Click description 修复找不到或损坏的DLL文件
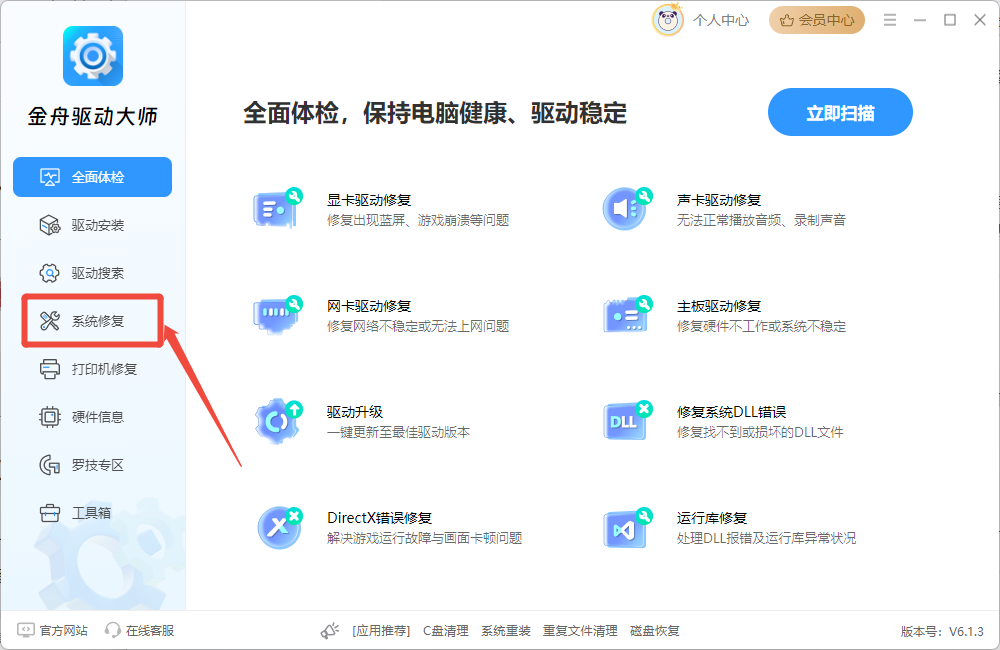The image size is (1000, 650). 760,432
